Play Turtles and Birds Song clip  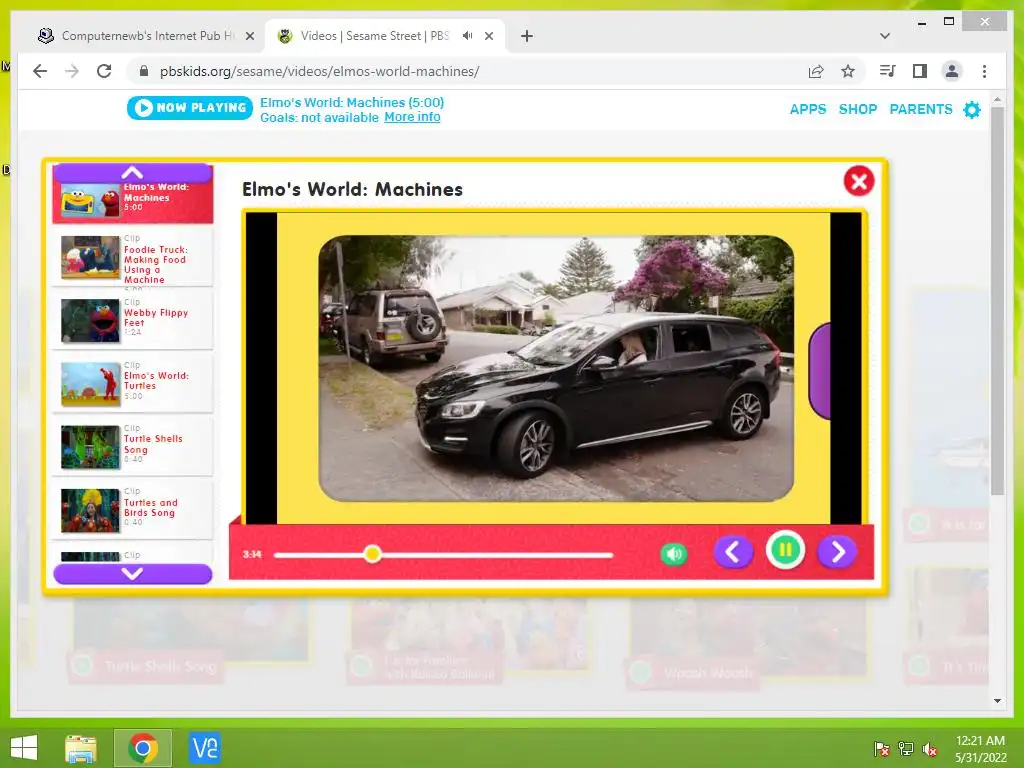tap(133, 510)
